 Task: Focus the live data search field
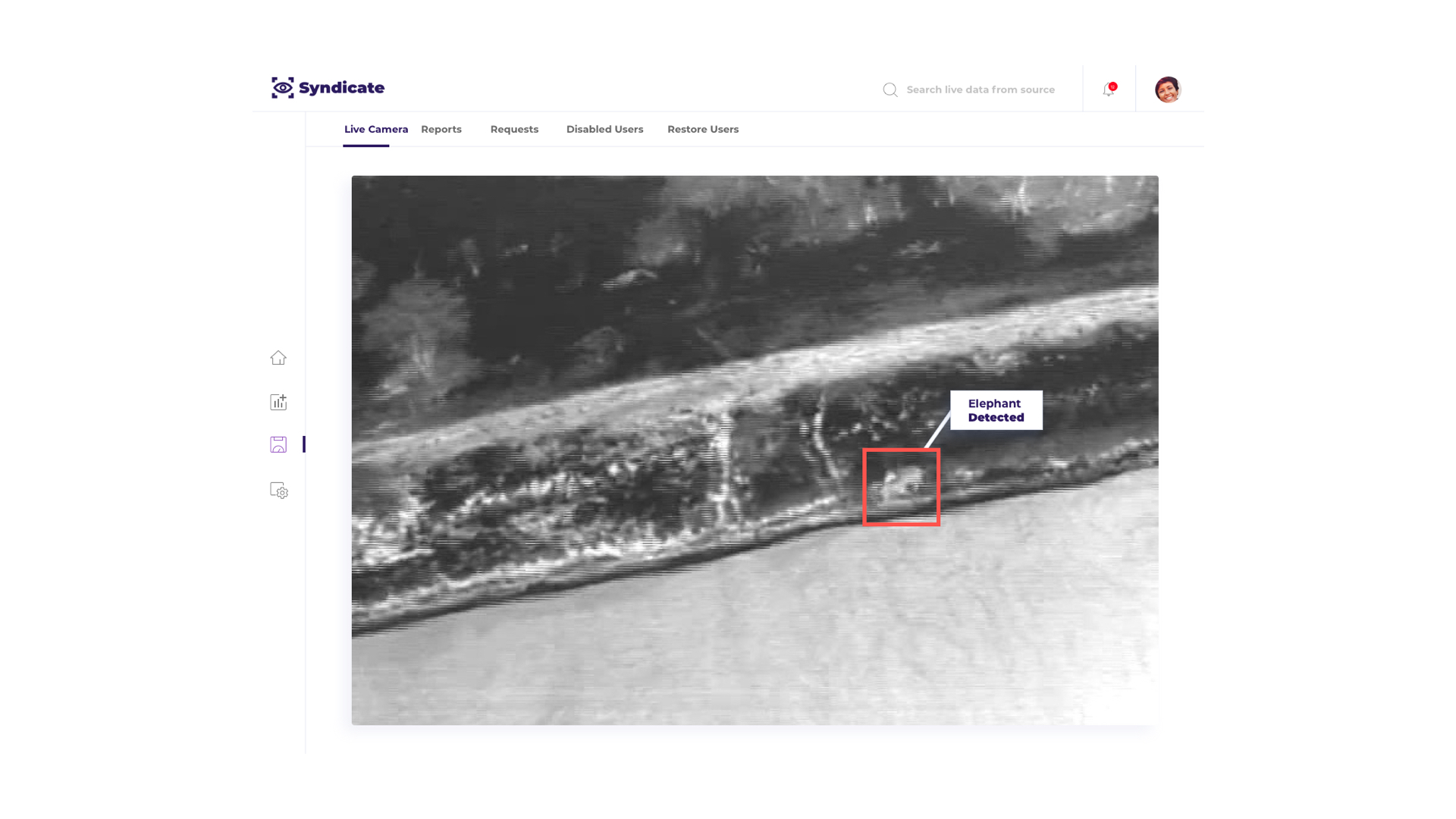coord(980,90)
